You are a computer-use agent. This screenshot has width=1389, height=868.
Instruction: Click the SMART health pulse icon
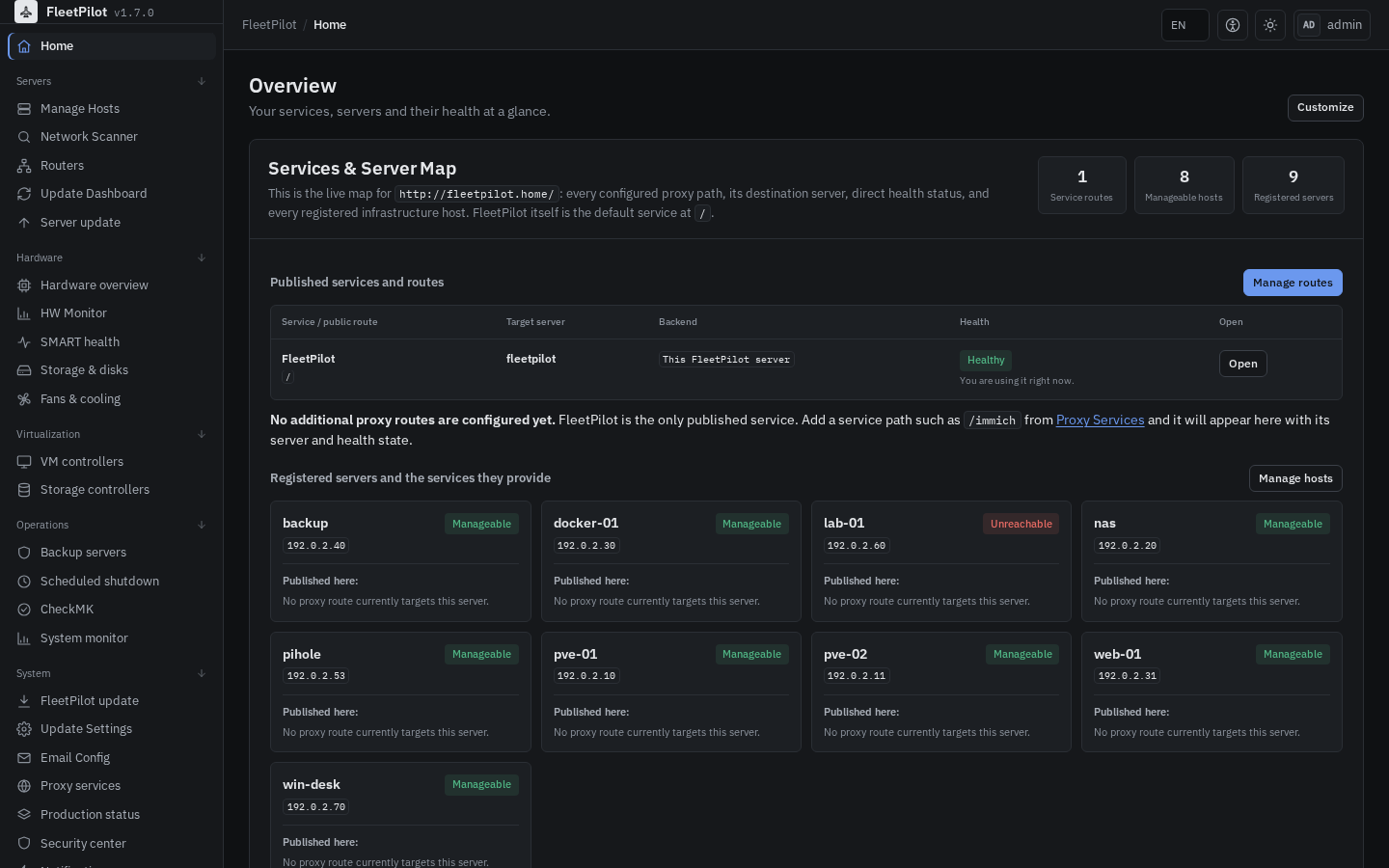tap(24, 342)
